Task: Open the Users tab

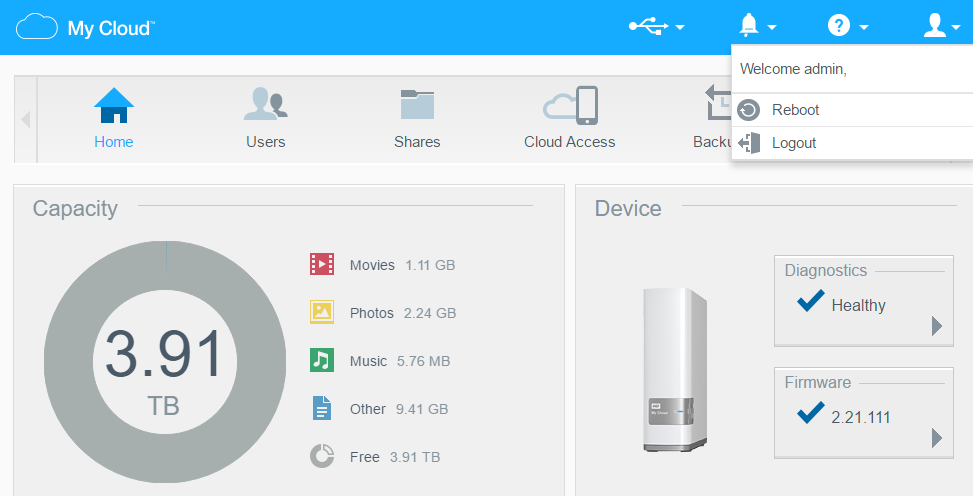Action: pyautogui.click(x=266, y=119)
